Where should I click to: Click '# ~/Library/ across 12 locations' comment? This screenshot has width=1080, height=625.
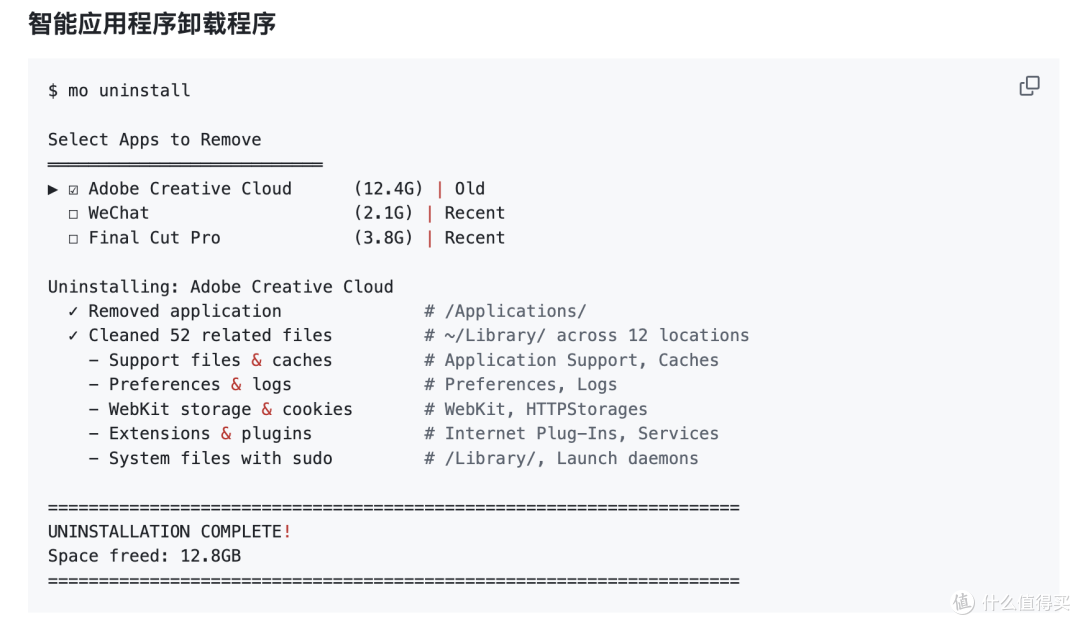[586, 336]
